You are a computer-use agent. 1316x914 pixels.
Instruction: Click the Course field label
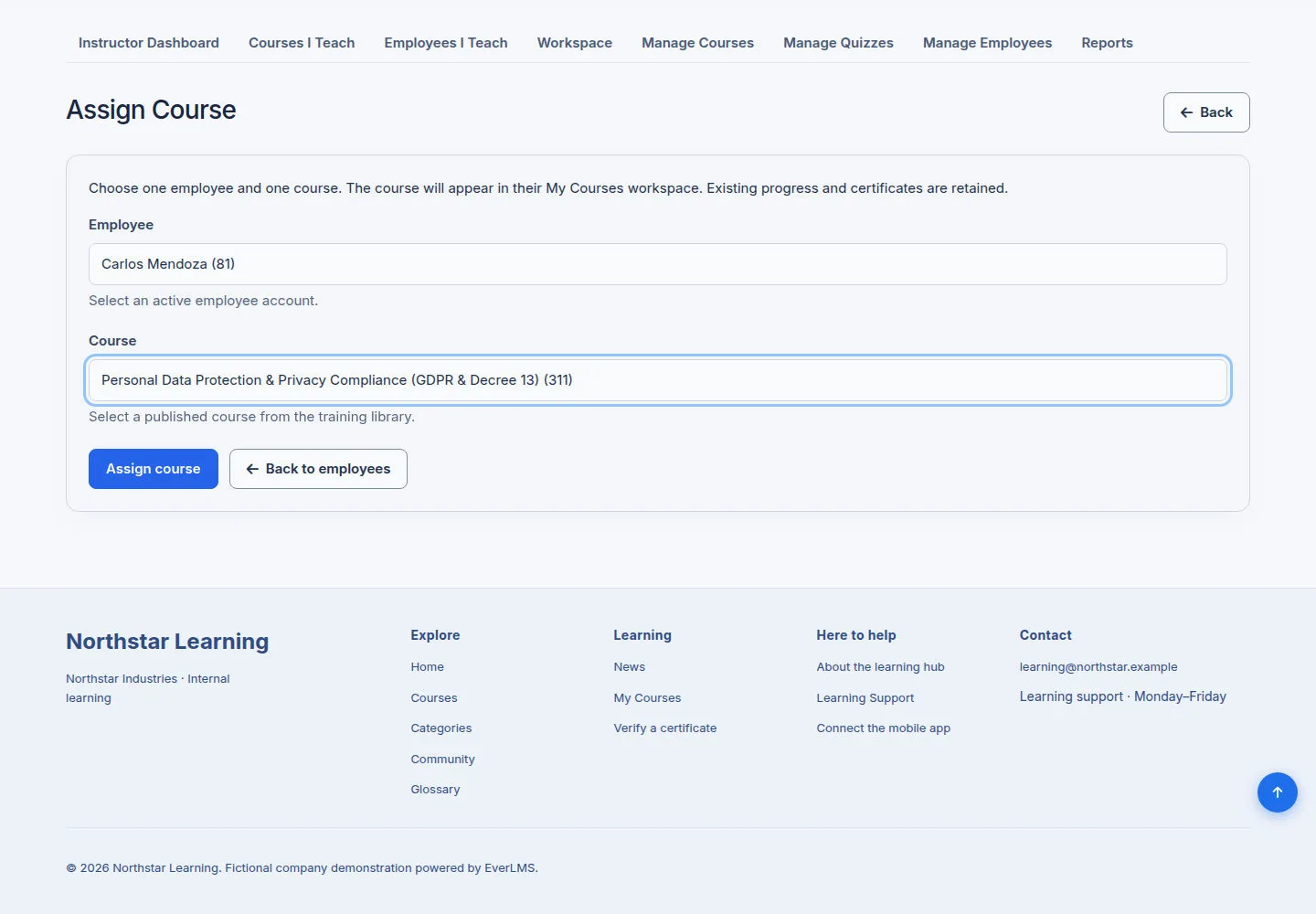click(x=112, y=341)
